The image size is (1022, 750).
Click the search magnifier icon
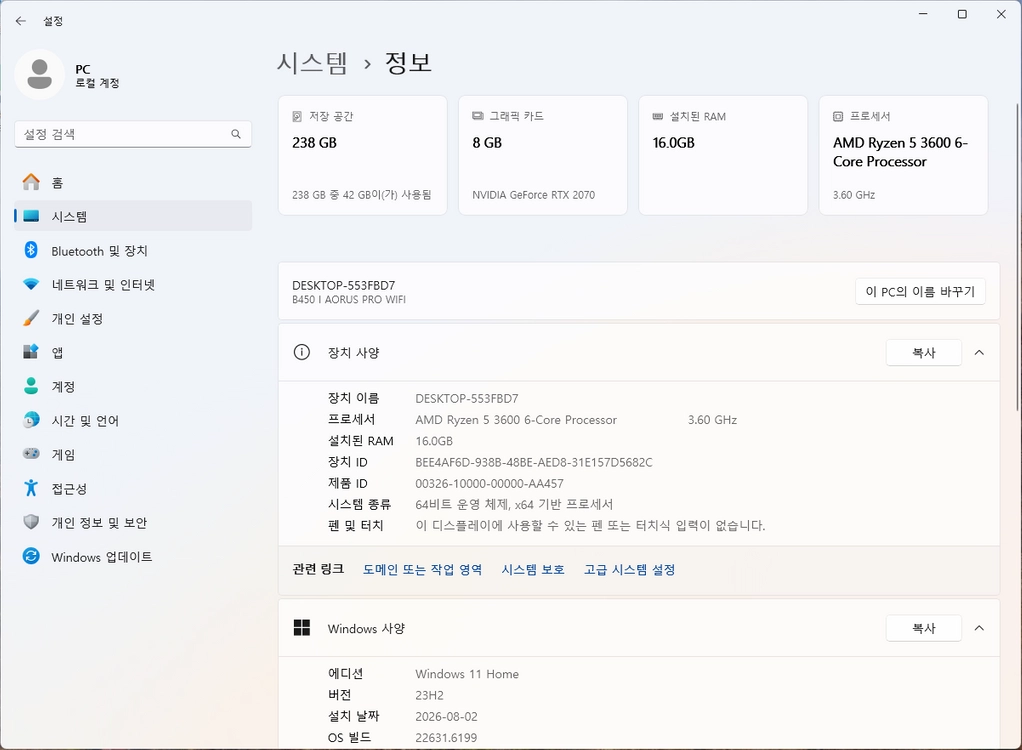[x=236, y=134]
